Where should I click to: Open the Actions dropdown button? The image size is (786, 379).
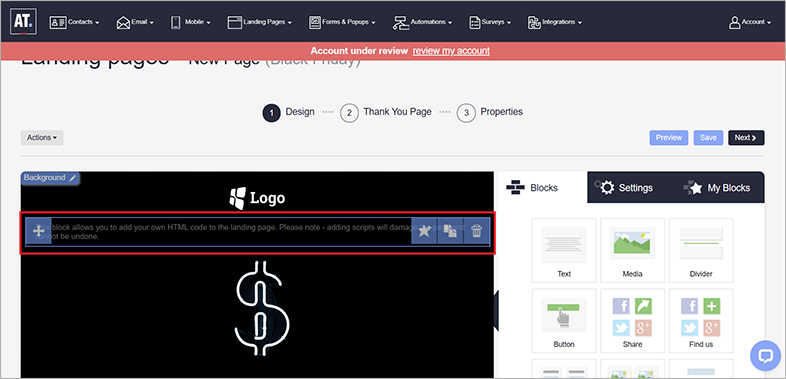[42, 137]
